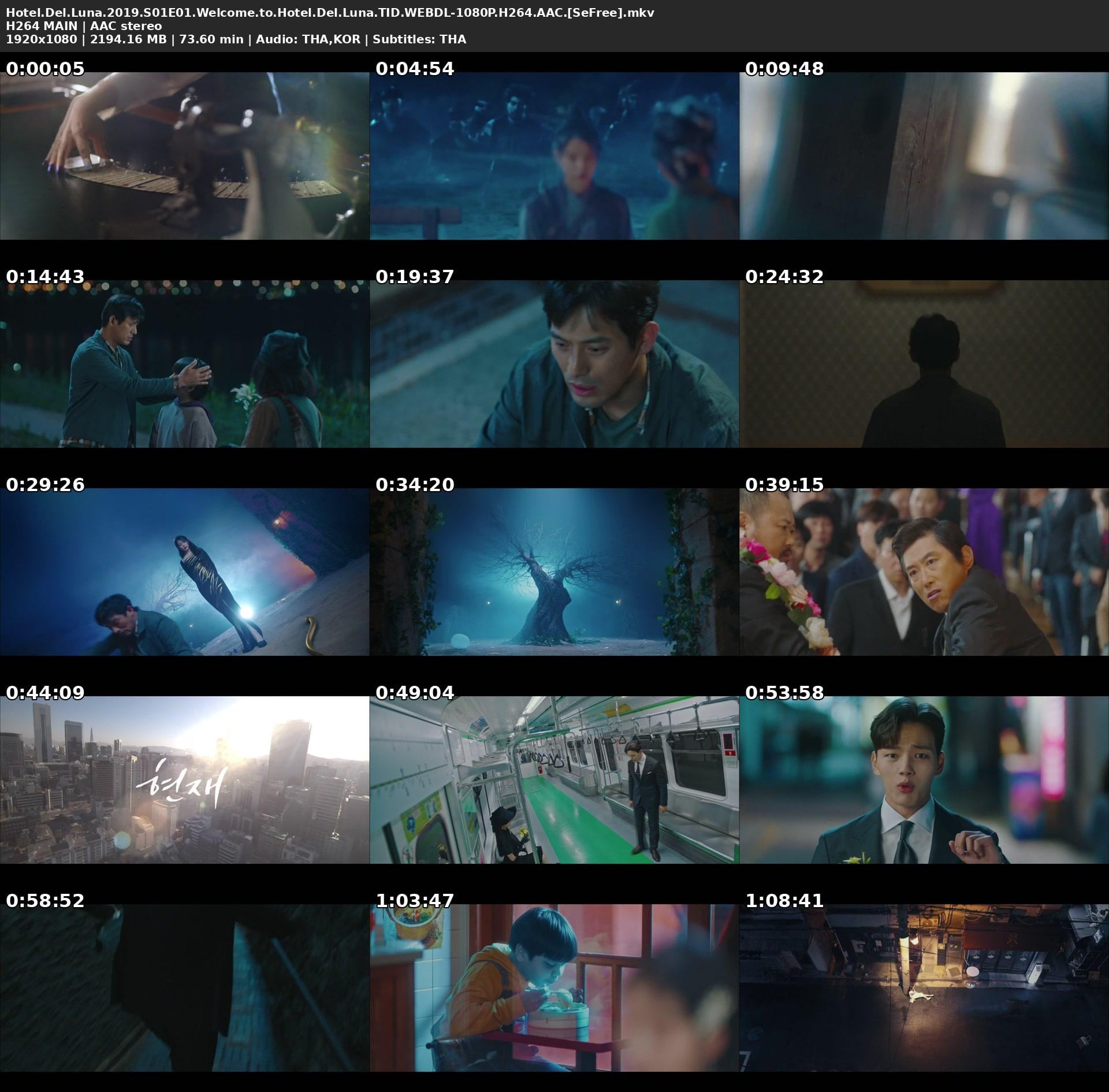This screenshot has height=1092, width=1109.
Task: Click the frame at 0:29:26
Action: 184,572
